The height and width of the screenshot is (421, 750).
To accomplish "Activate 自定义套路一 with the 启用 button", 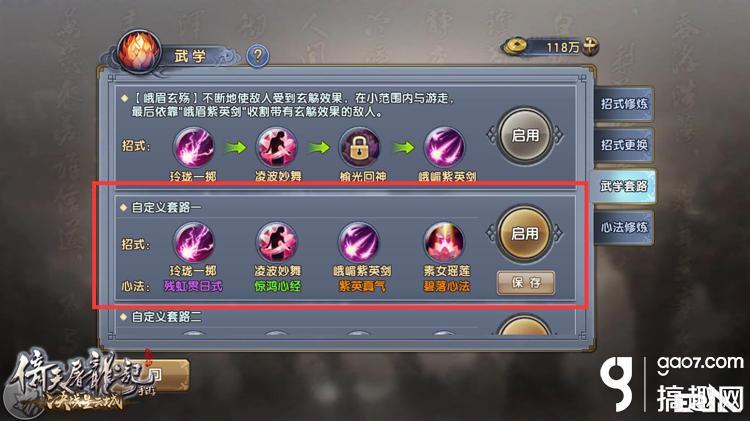I will (525, 233).
